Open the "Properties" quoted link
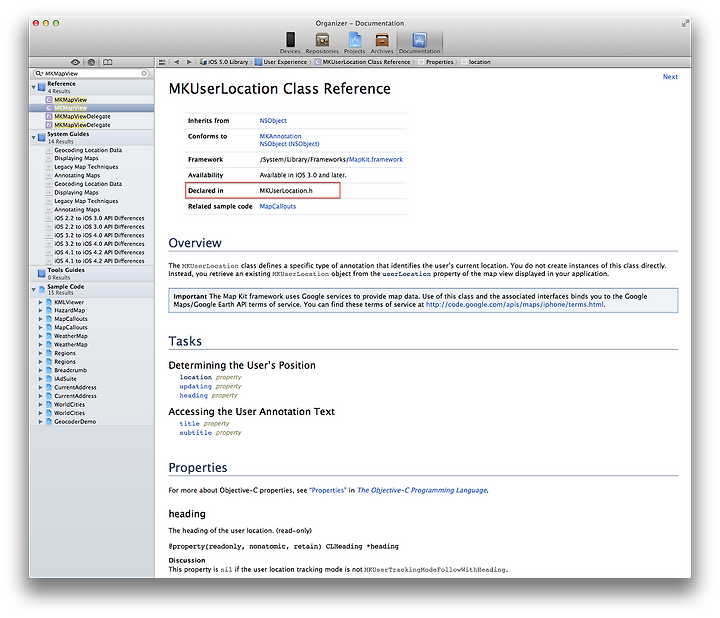This screenshot has width=720, height=618. click(x=327, y=490)
